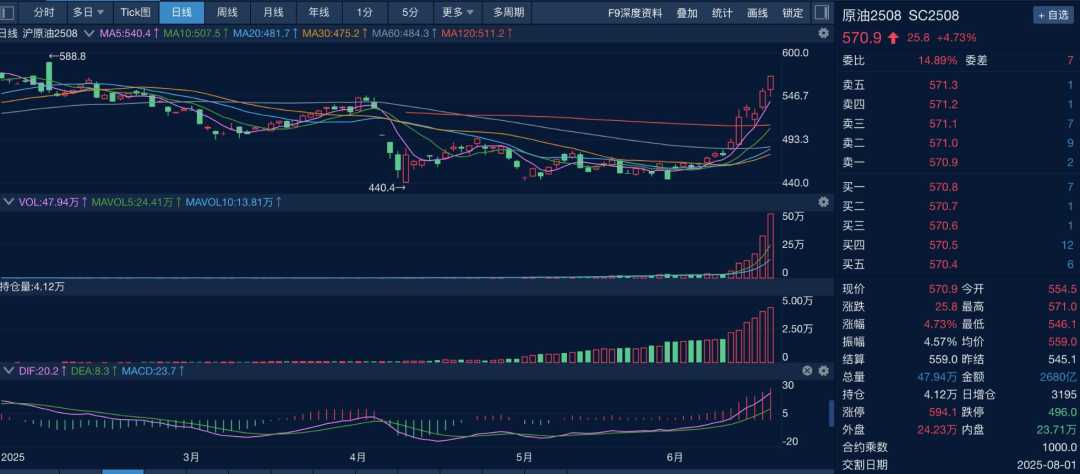The height and width of the screenshot is (474, 1080).
Task: Enable the 画线 drawing mode
Action: pyautogui.click(x=758, y=12)
